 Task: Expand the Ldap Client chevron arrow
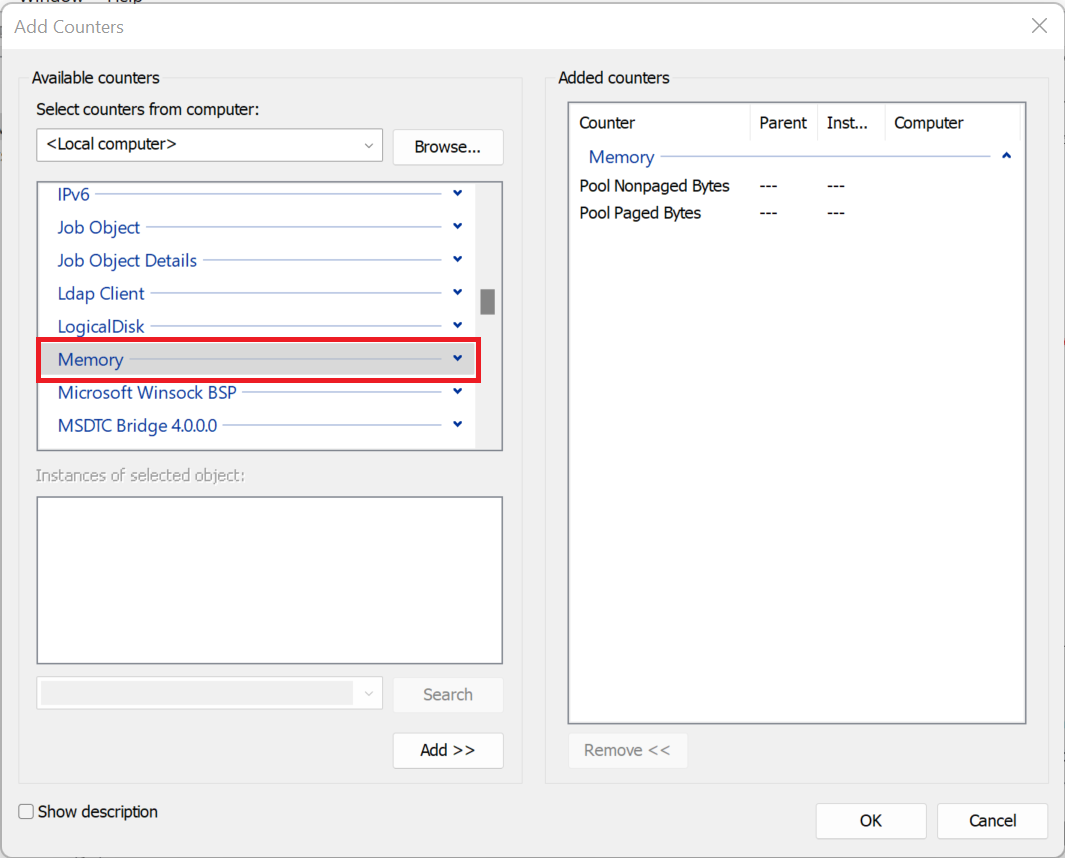click(457, 293)
